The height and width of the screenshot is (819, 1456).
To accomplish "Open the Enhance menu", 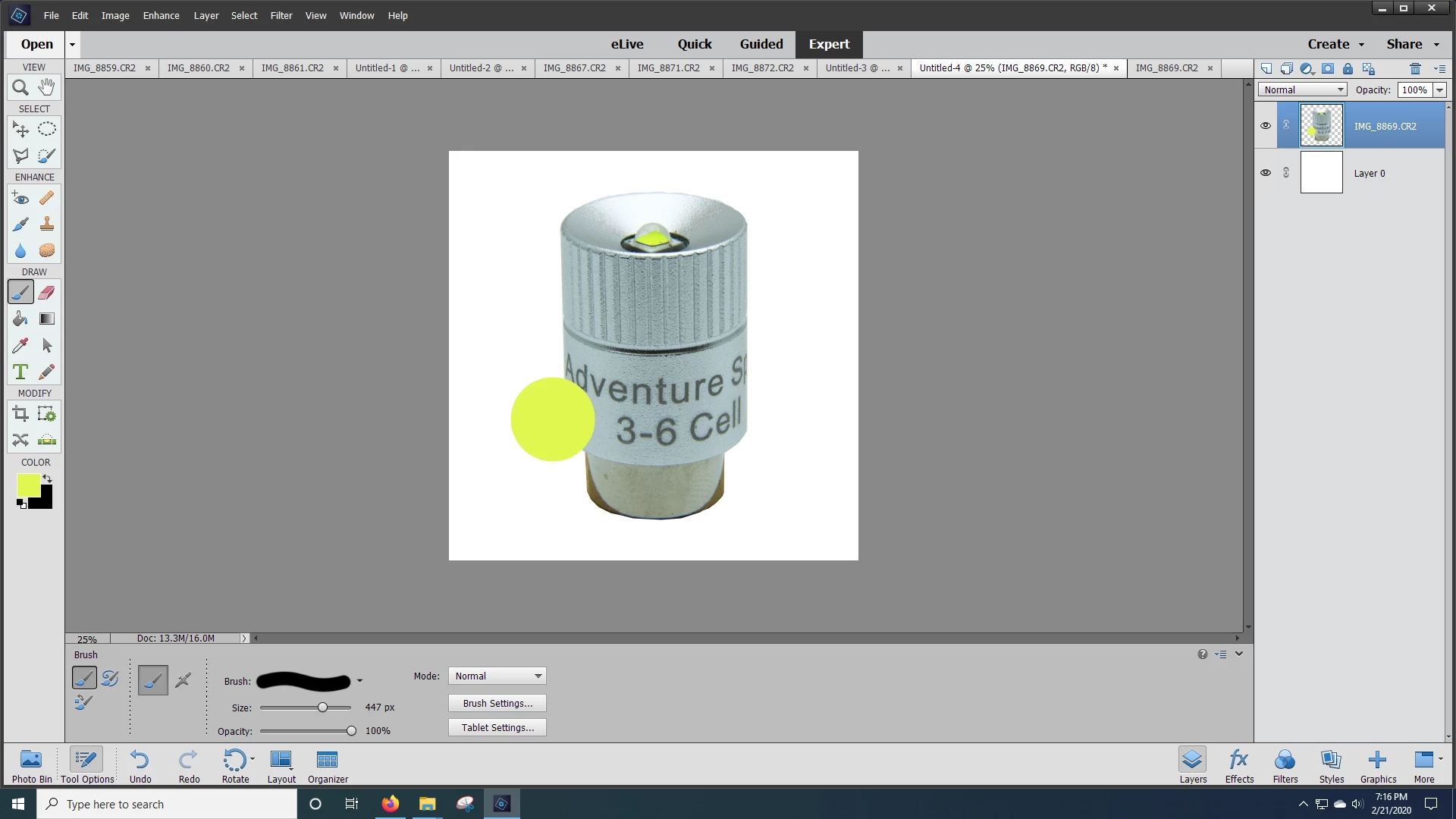I will tap(161, 15).
